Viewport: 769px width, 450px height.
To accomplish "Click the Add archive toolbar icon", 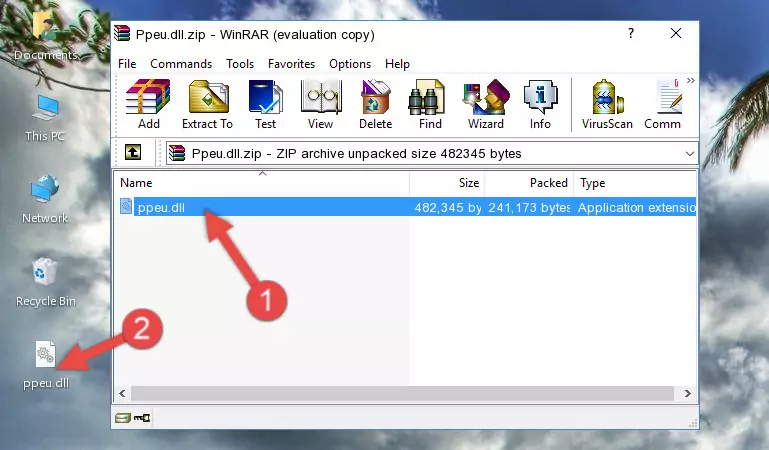I will [148, 104].
